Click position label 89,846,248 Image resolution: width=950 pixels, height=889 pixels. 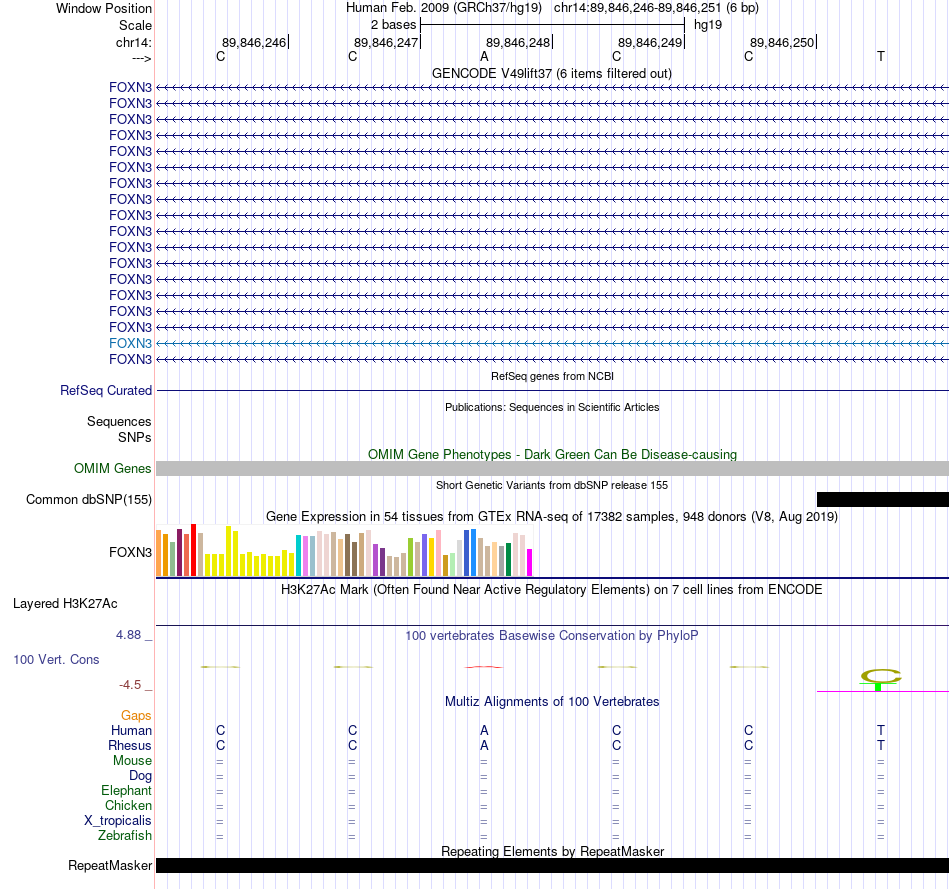coord(518,42)
